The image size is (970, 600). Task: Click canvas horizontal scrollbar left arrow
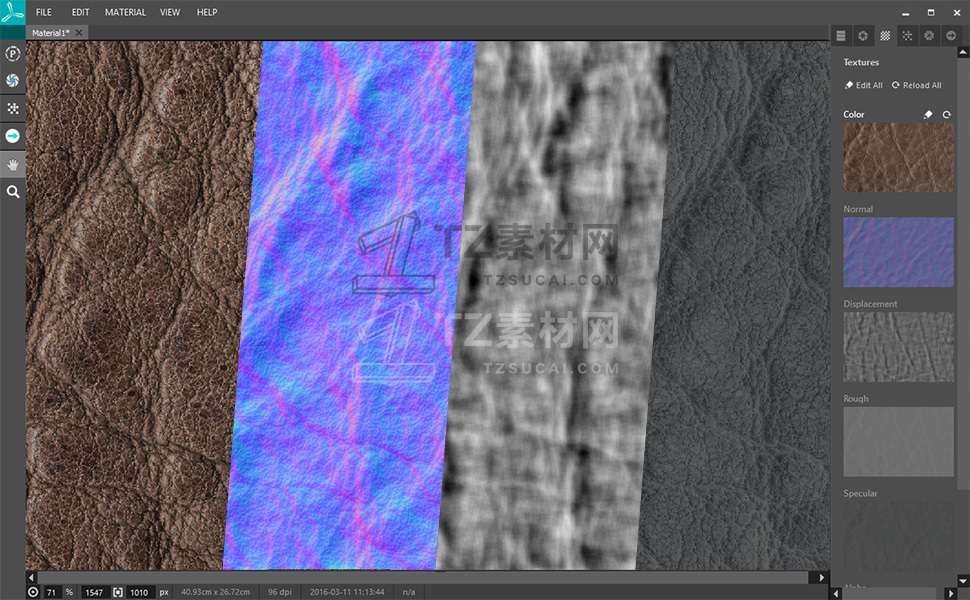(31, 578)
